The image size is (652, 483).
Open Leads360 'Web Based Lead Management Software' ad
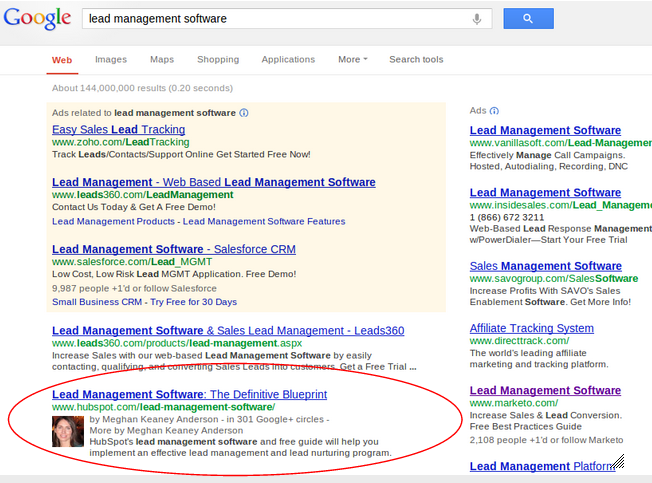(214, 182)
